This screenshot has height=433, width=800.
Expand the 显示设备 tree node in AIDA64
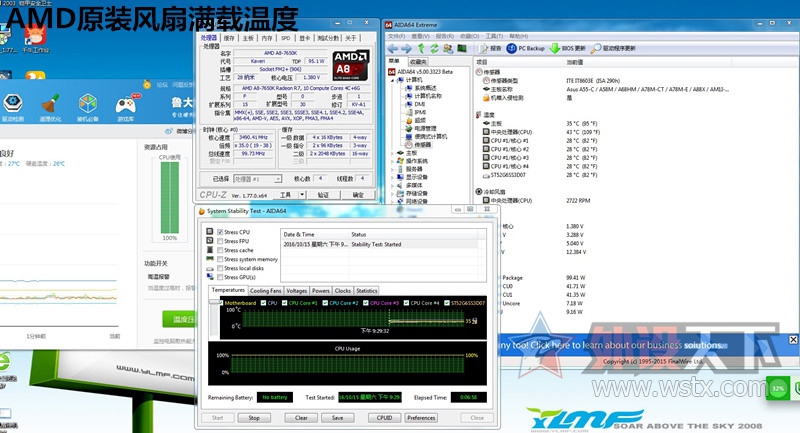393,177
